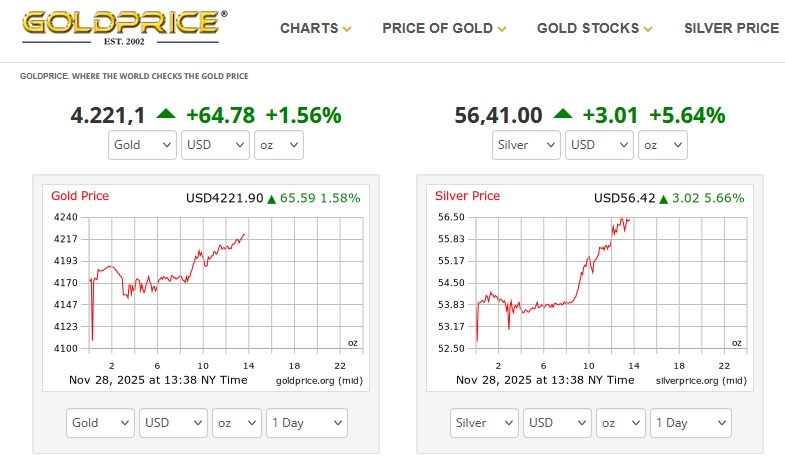Open the Silver metal dropdown above the chart
The width and height of the screenshot is (785, 462).
526,145
